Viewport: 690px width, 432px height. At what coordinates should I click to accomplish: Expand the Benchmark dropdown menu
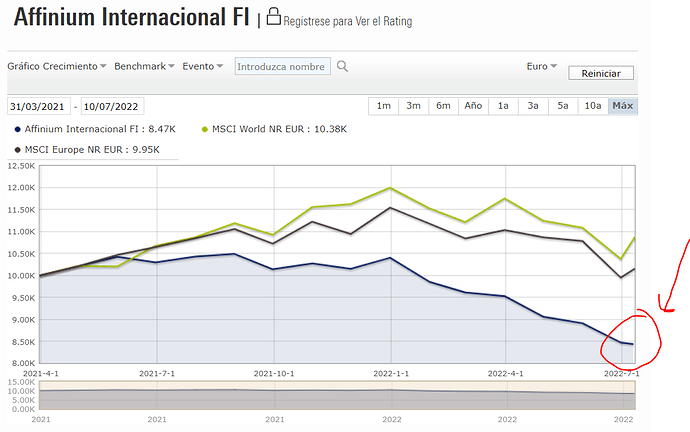144,66
